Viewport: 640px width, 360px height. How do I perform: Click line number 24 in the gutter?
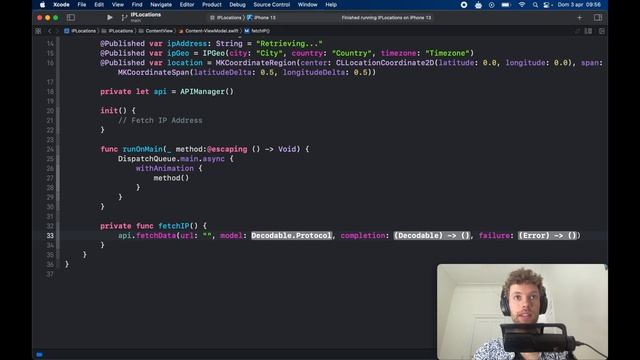(50, 149)
